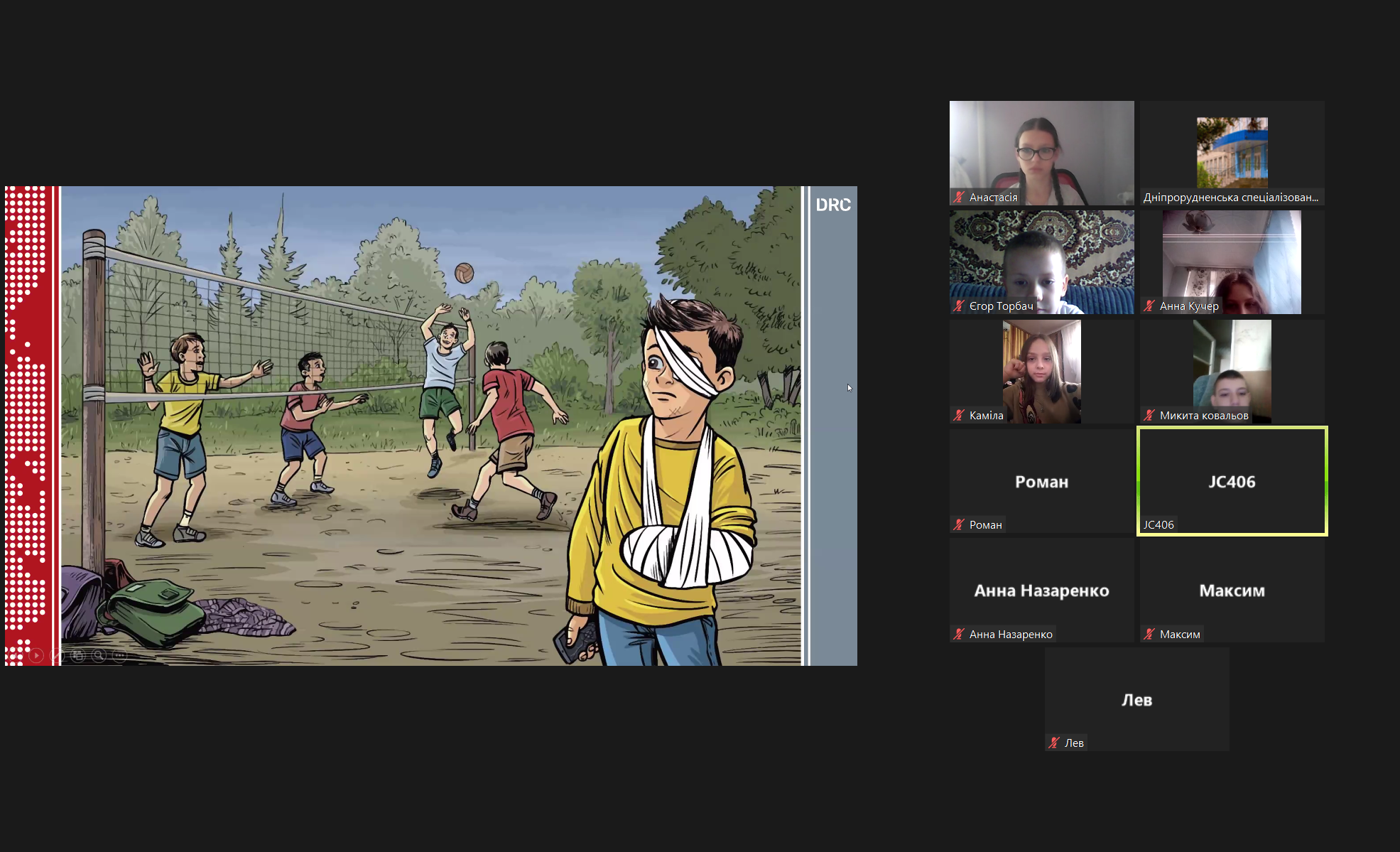
Task: Click the muted mic icon next to Каміла
Action: [959, 416]
